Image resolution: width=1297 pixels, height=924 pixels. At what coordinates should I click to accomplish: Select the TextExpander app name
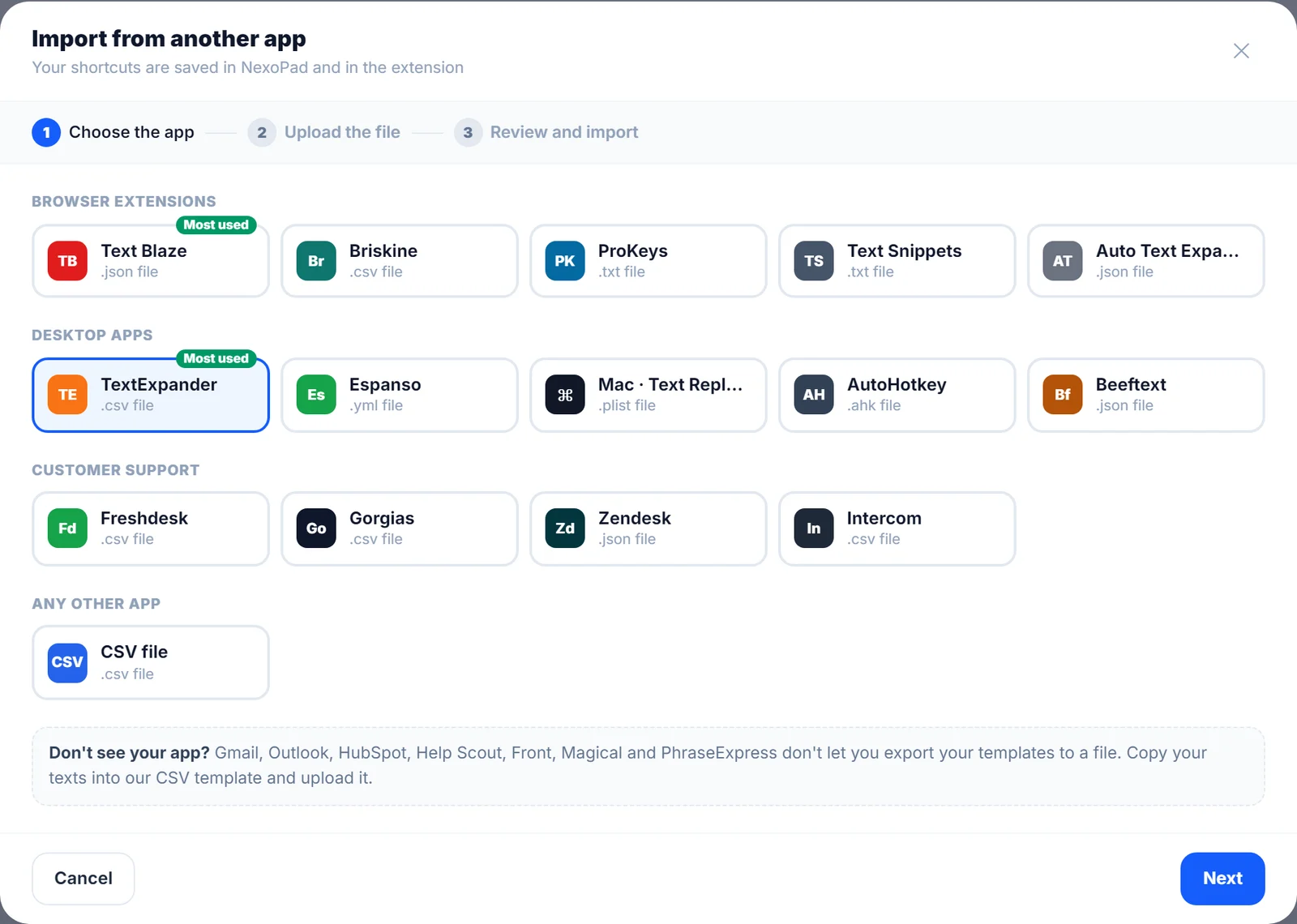(159, 385)
